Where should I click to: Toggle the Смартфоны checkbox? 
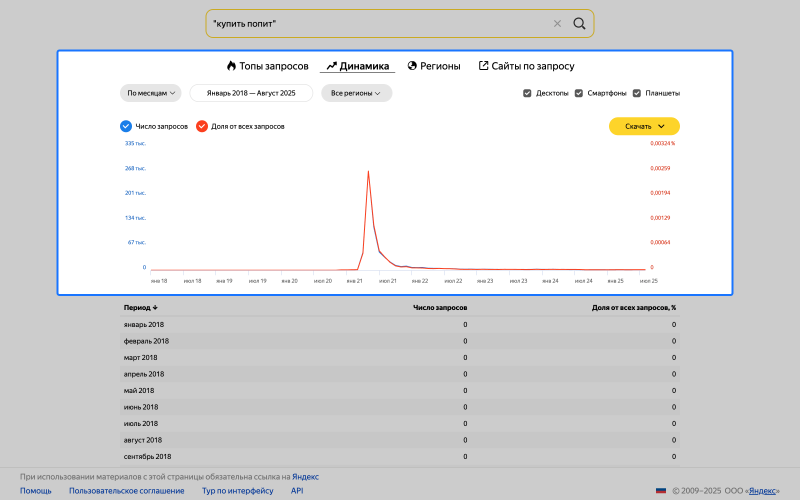coord(579,93)
